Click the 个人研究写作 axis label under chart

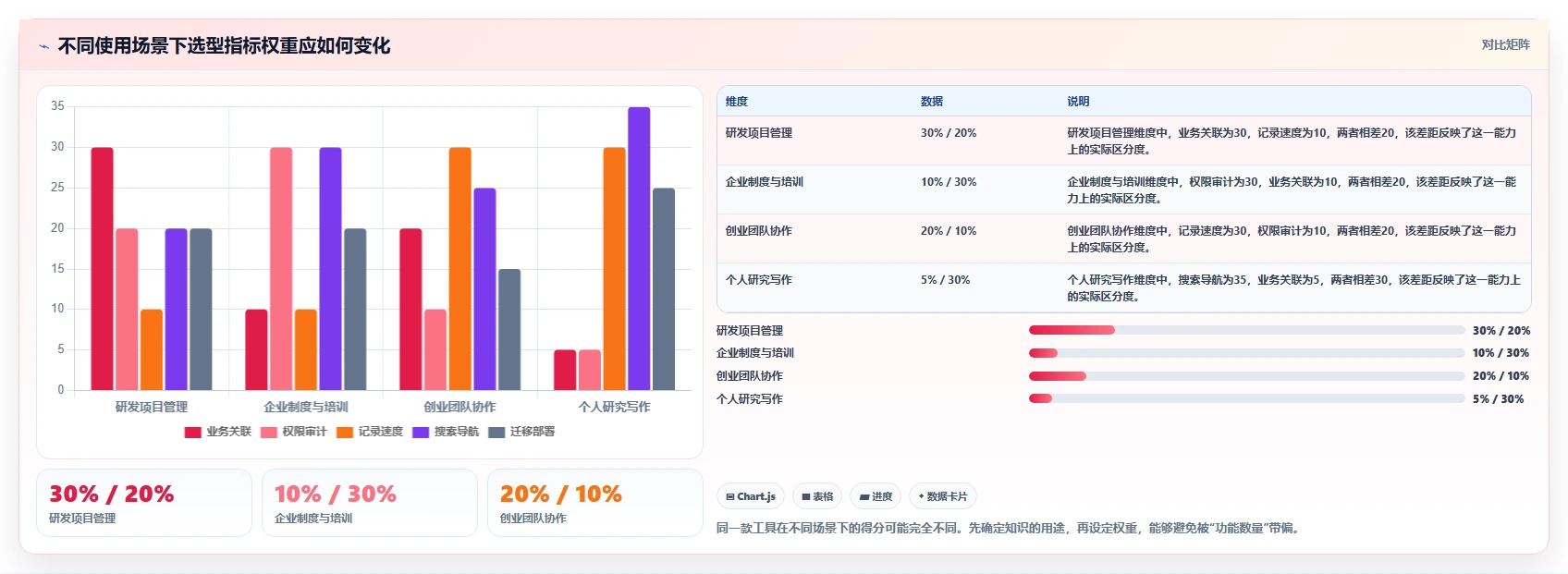(615, 407)
